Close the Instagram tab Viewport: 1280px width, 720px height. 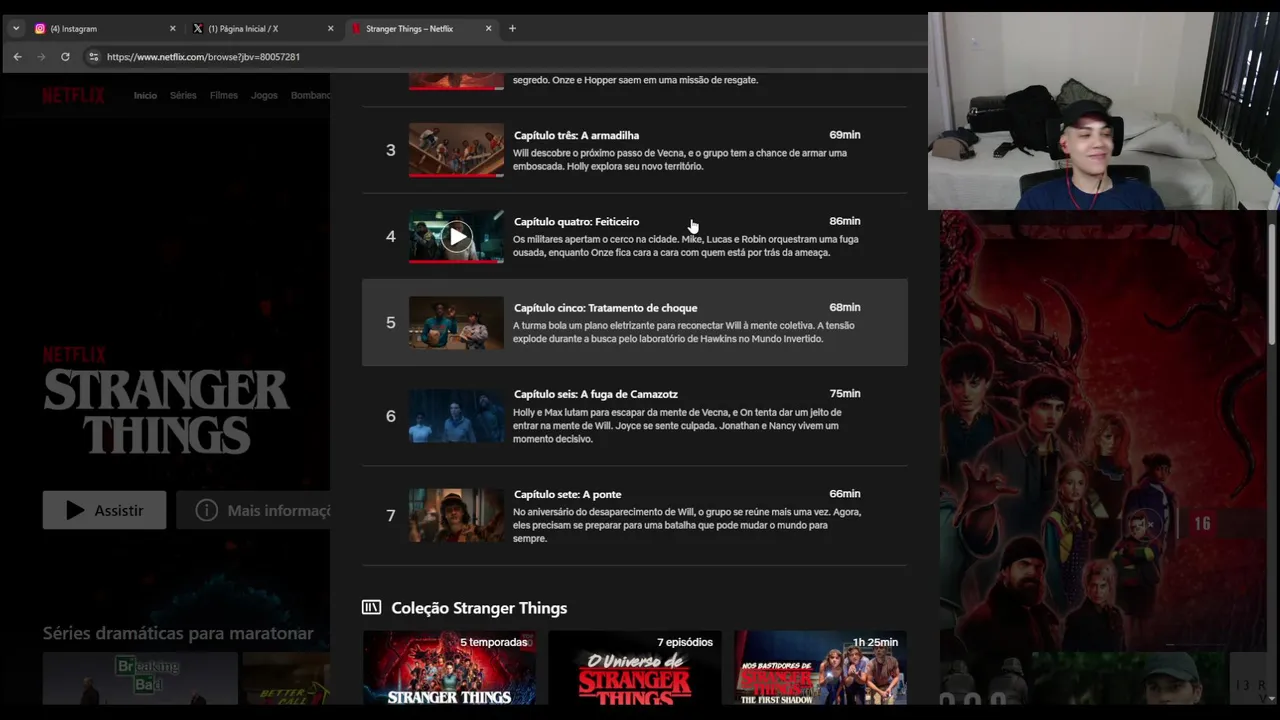click(172, 29)
